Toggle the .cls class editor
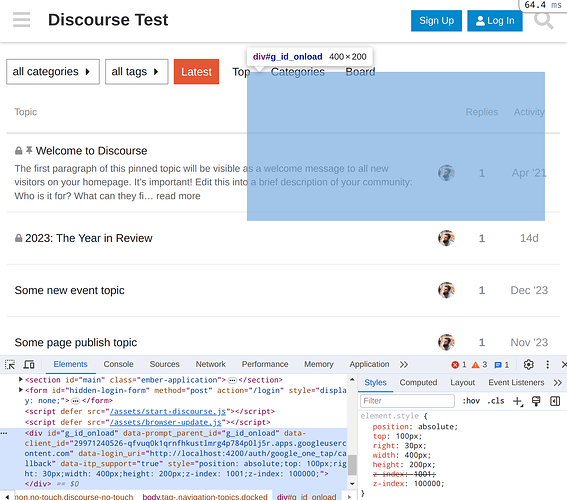The height and width of the screenshot is (500, 567). 495,401
